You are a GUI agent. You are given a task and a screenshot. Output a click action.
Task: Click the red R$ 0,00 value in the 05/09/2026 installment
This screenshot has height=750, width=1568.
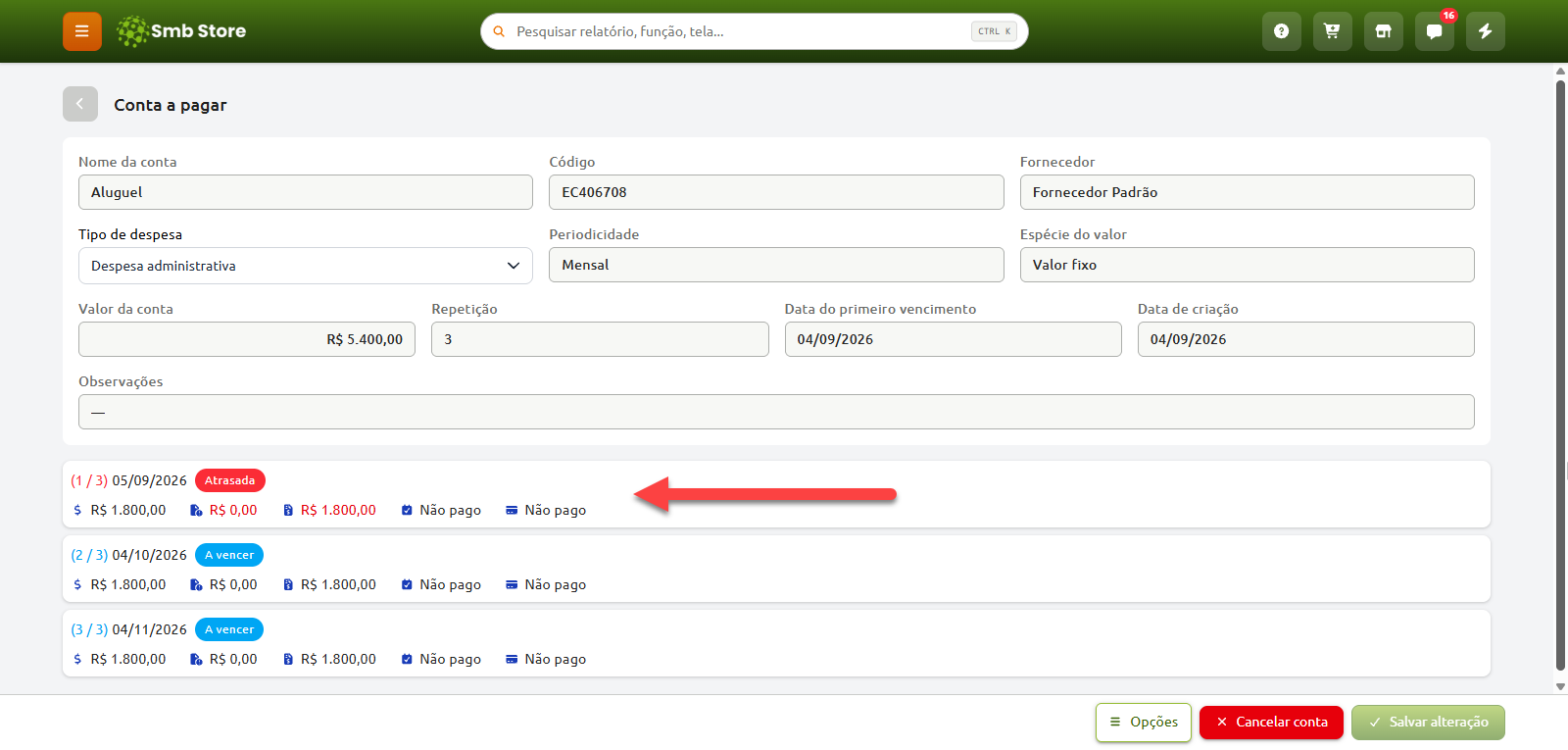233,510
